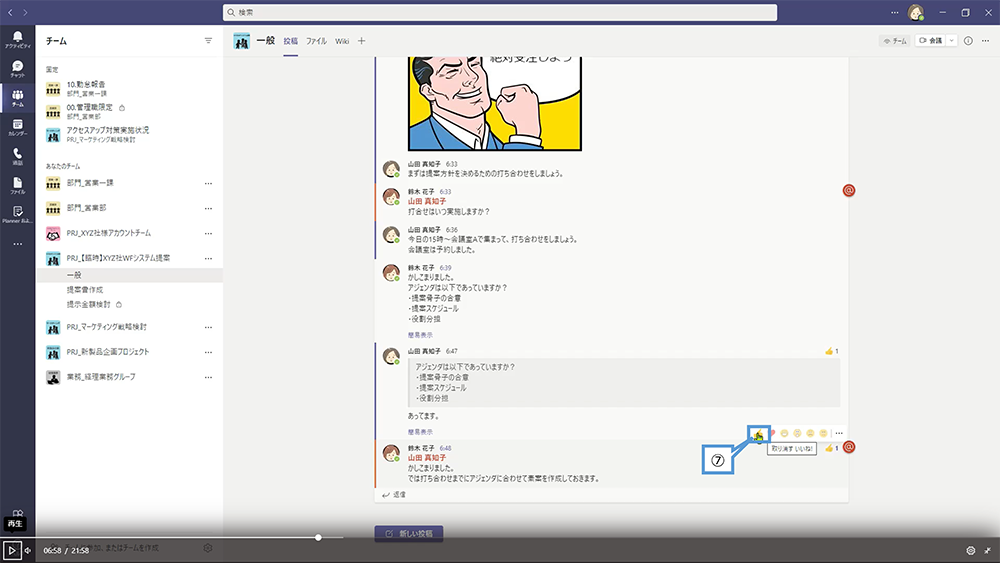Image resolution: width=1000 pixels, height=563 pixels.
Task: Open the Calendar app in left rail
Action: pos(17,127)
